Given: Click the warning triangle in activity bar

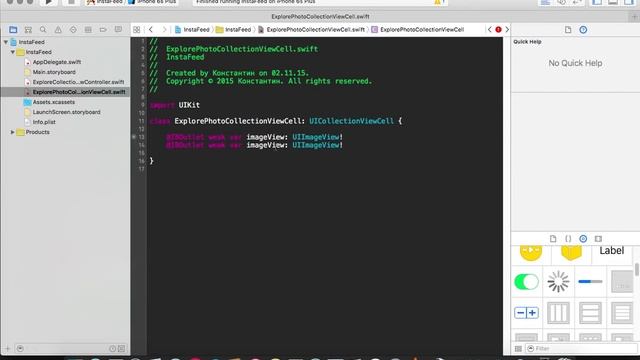Looking at the screenshot, I should point(438,2).
